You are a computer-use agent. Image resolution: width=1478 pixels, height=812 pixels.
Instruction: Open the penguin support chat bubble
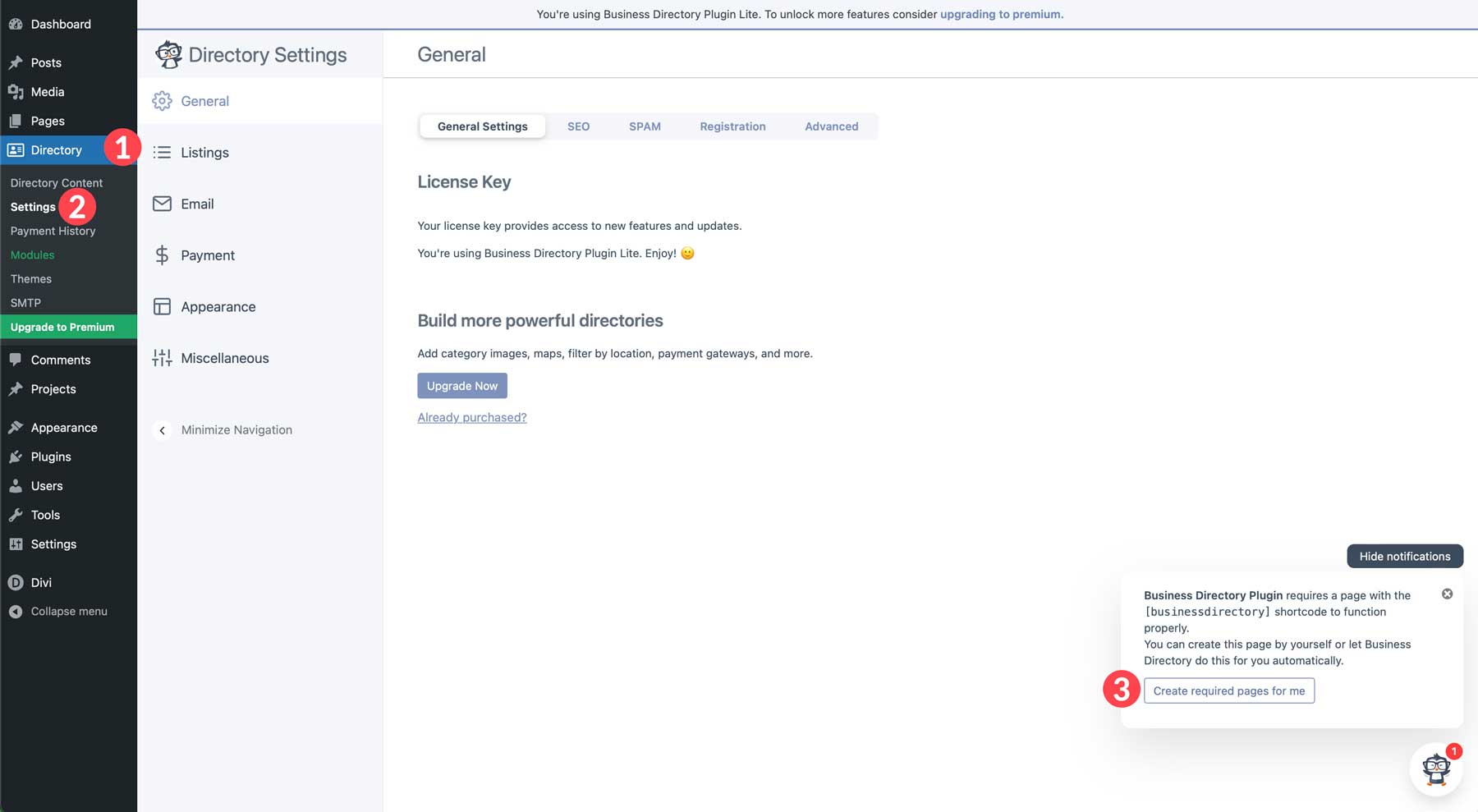(x=1435, y=768)
